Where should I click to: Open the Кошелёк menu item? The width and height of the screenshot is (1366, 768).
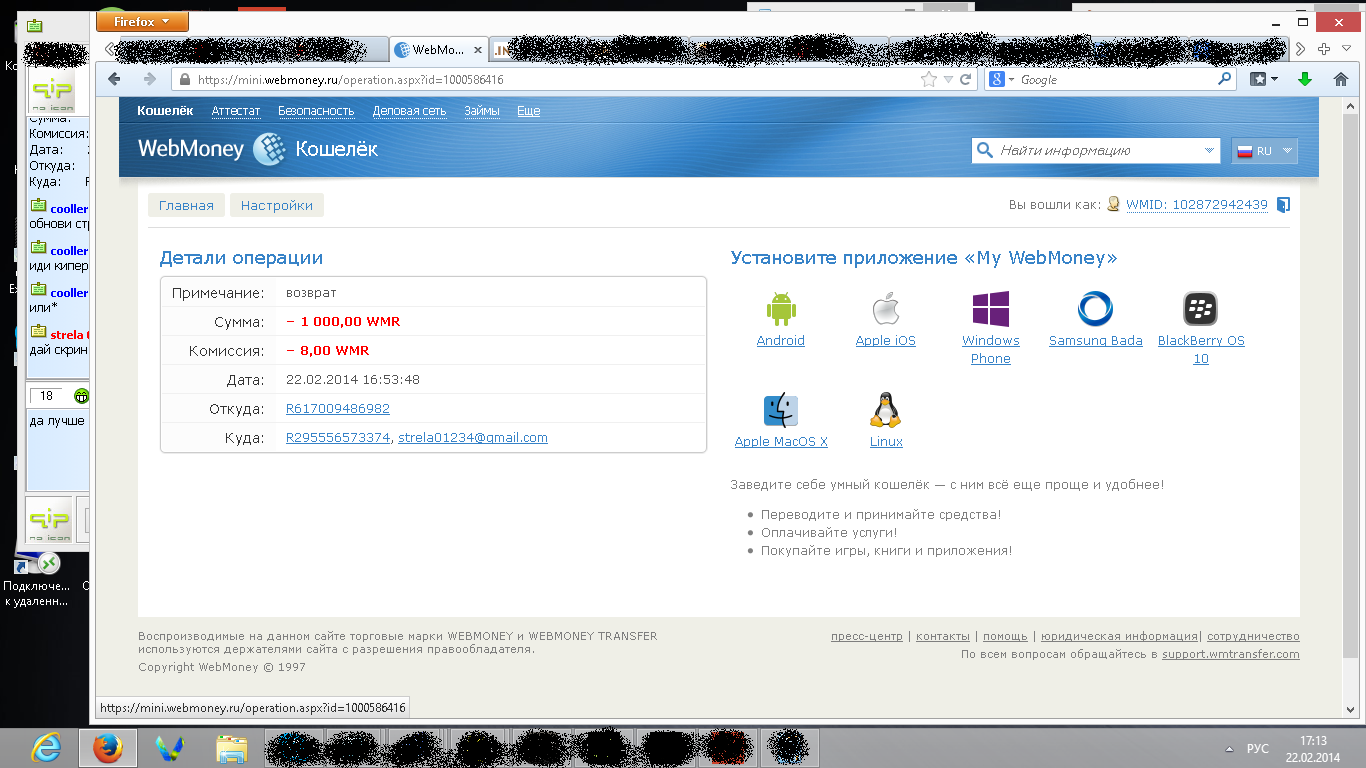pyautogui.click(x=165, y=111)
